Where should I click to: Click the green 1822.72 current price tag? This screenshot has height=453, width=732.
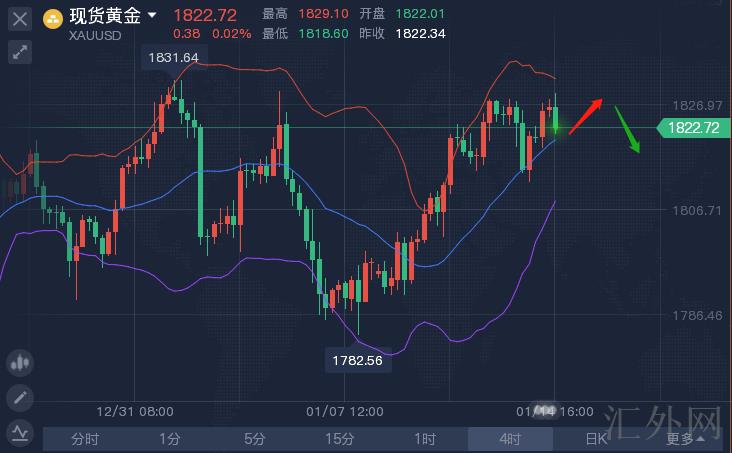click(x=692, y=127)
